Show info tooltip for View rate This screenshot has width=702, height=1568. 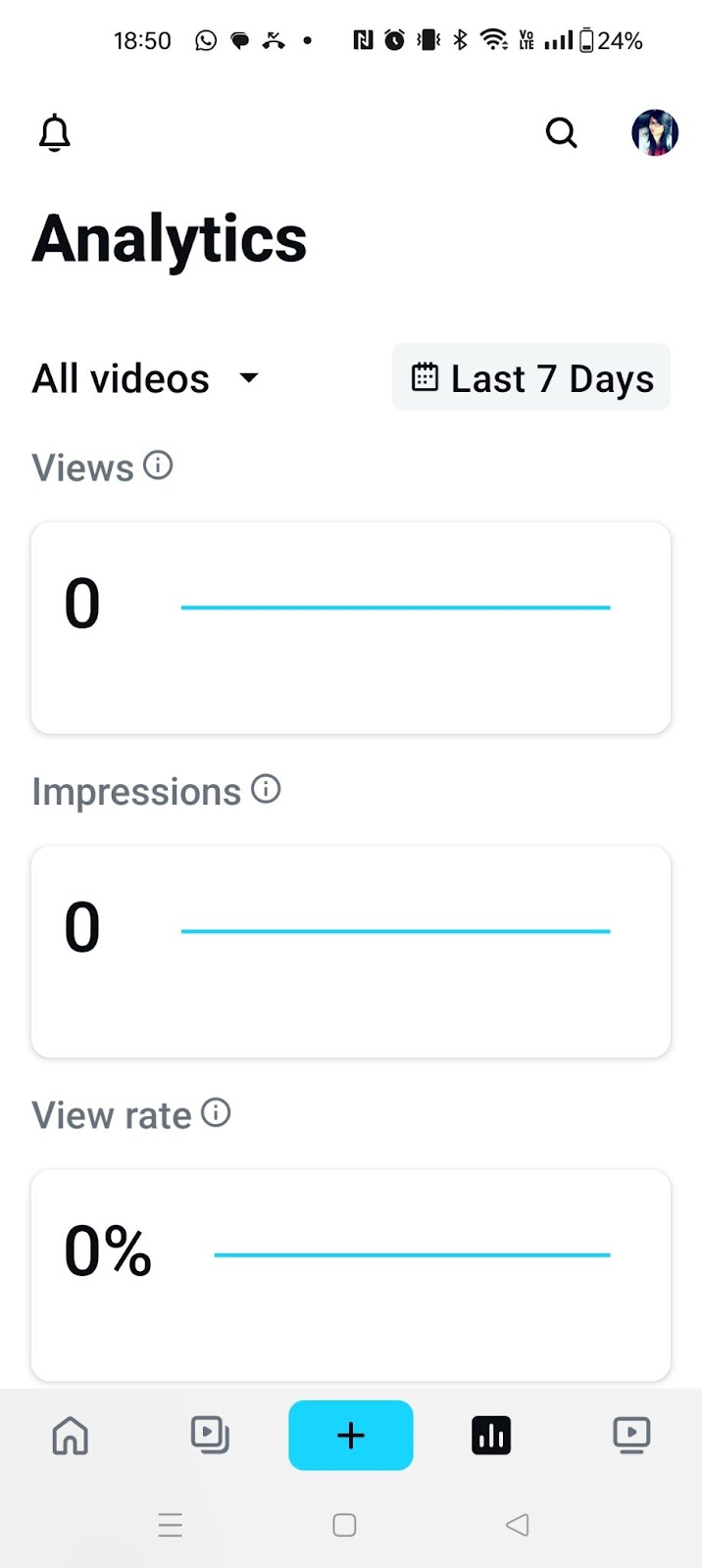[x=216, y=1112]
